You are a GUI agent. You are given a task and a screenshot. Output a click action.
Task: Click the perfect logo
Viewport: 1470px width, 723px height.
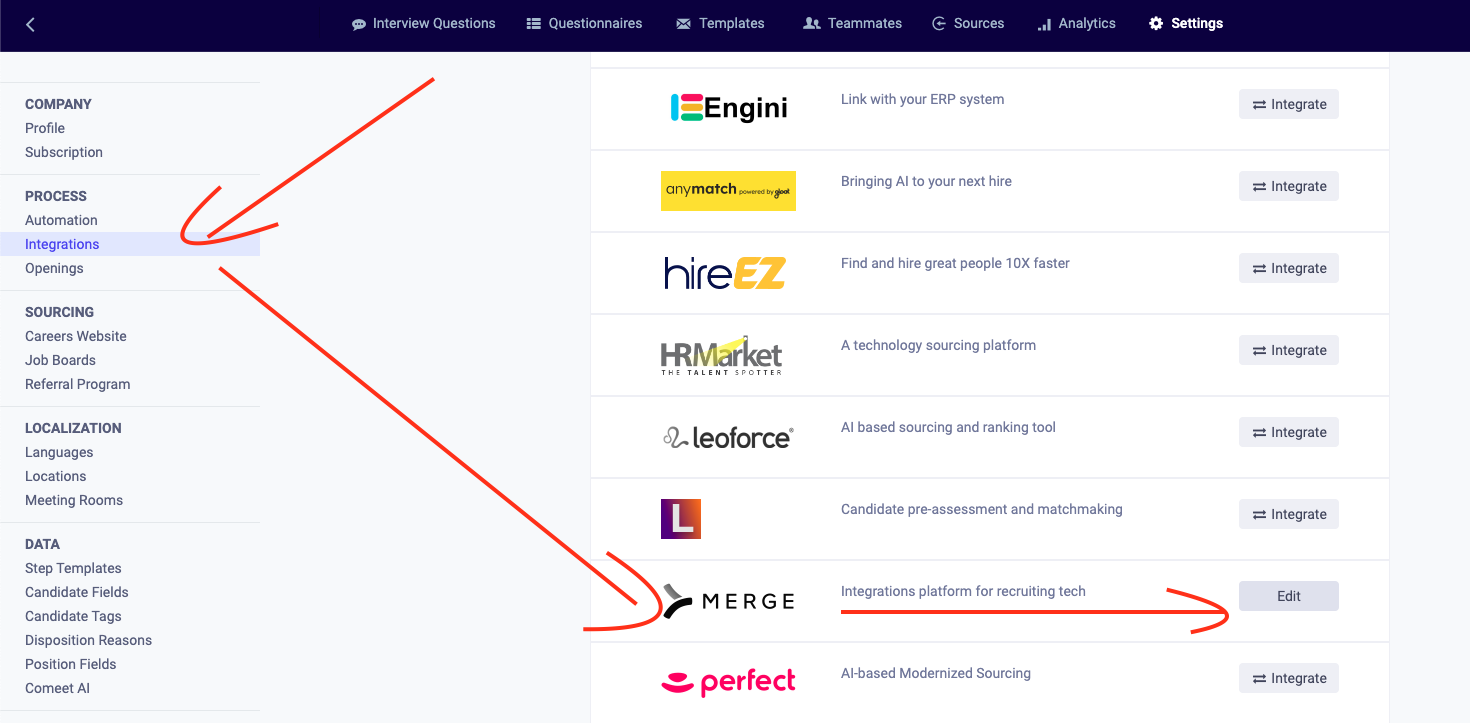pos(728,683)
